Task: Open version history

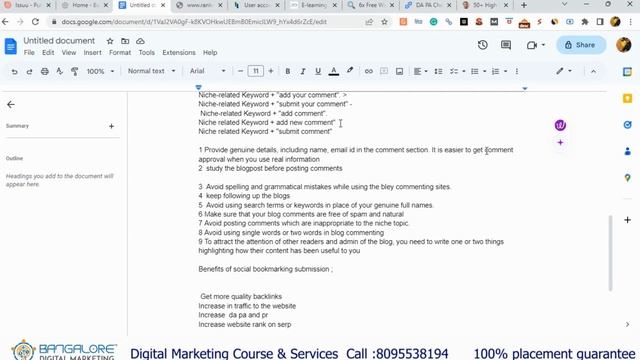Action: coord(482,45)
